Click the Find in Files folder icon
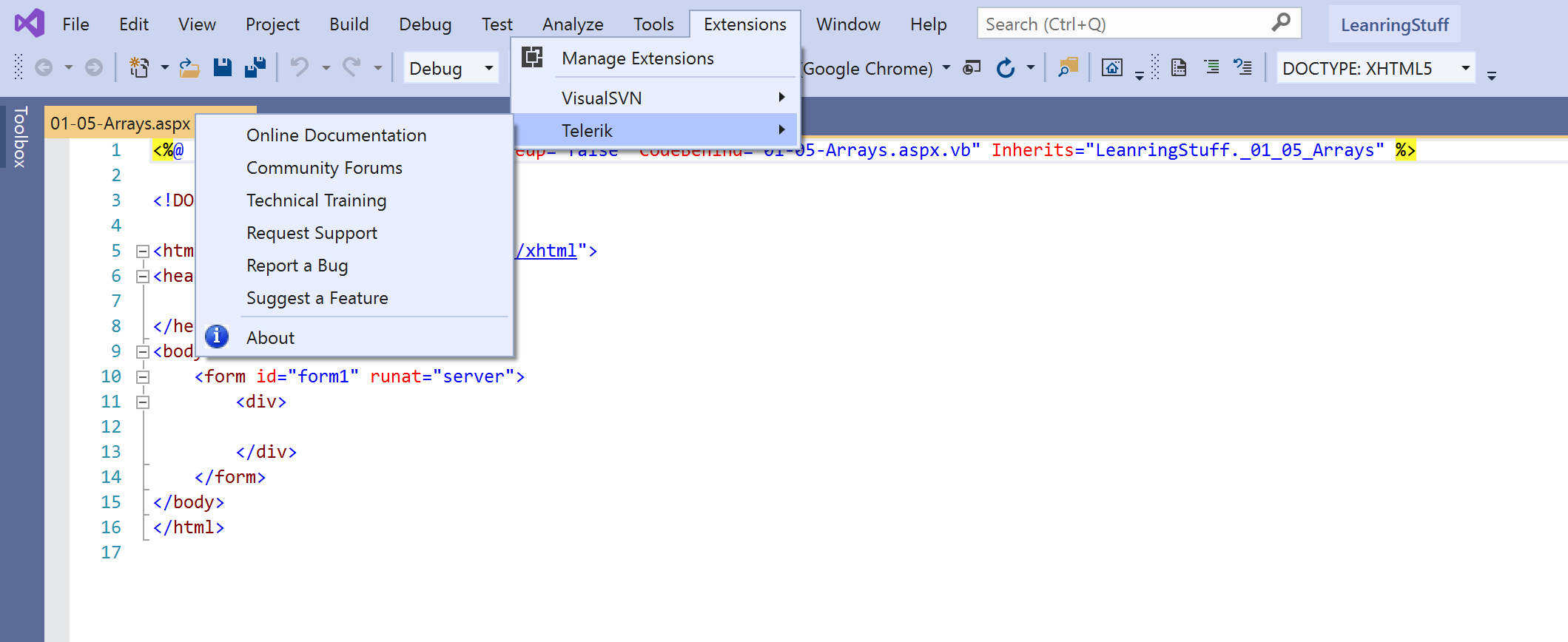This screenshot has height=642, width=1568. click(1068, 68)
